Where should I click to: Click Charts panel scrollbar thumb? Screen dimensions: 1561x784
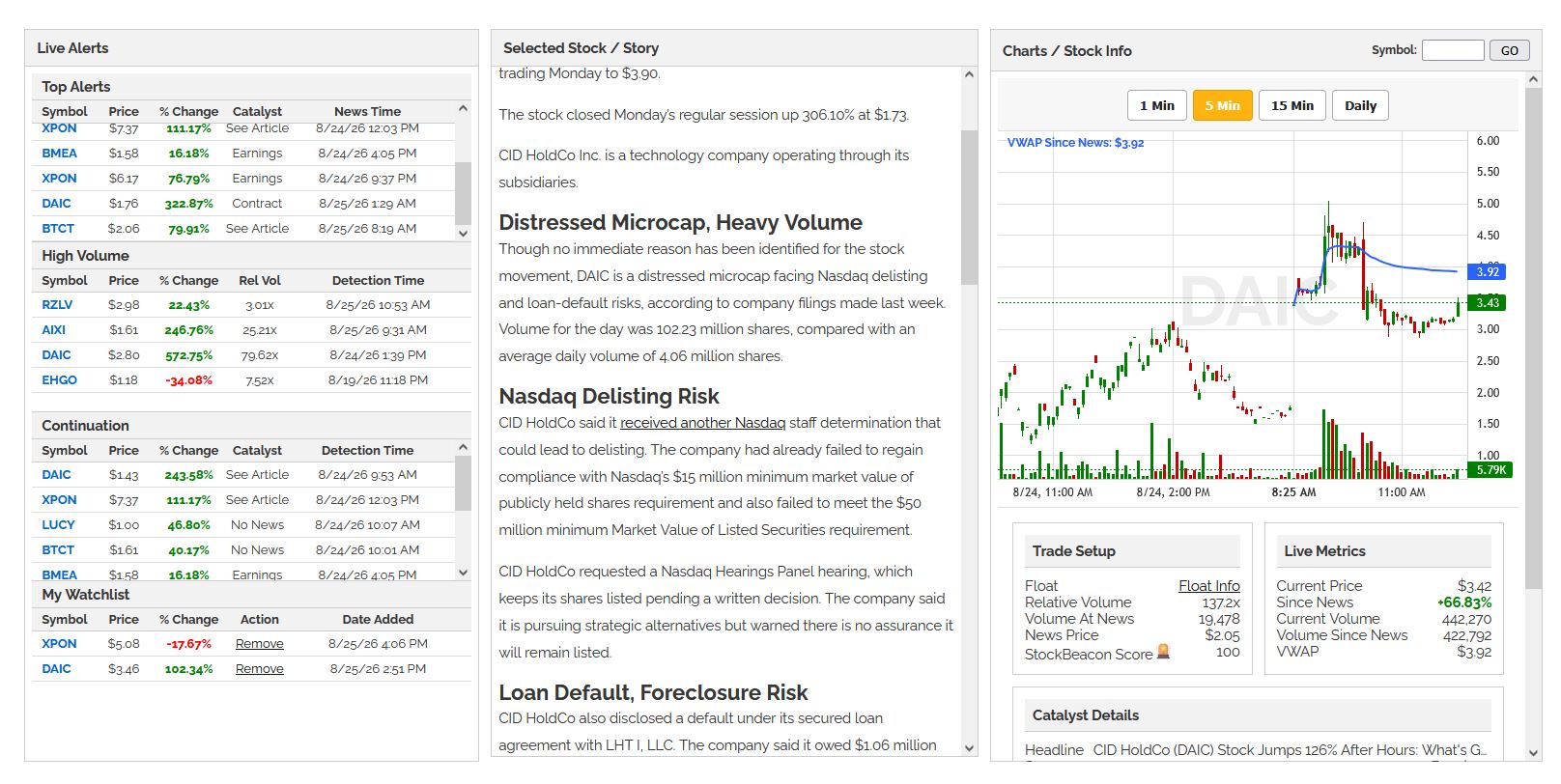point(1533,338)
